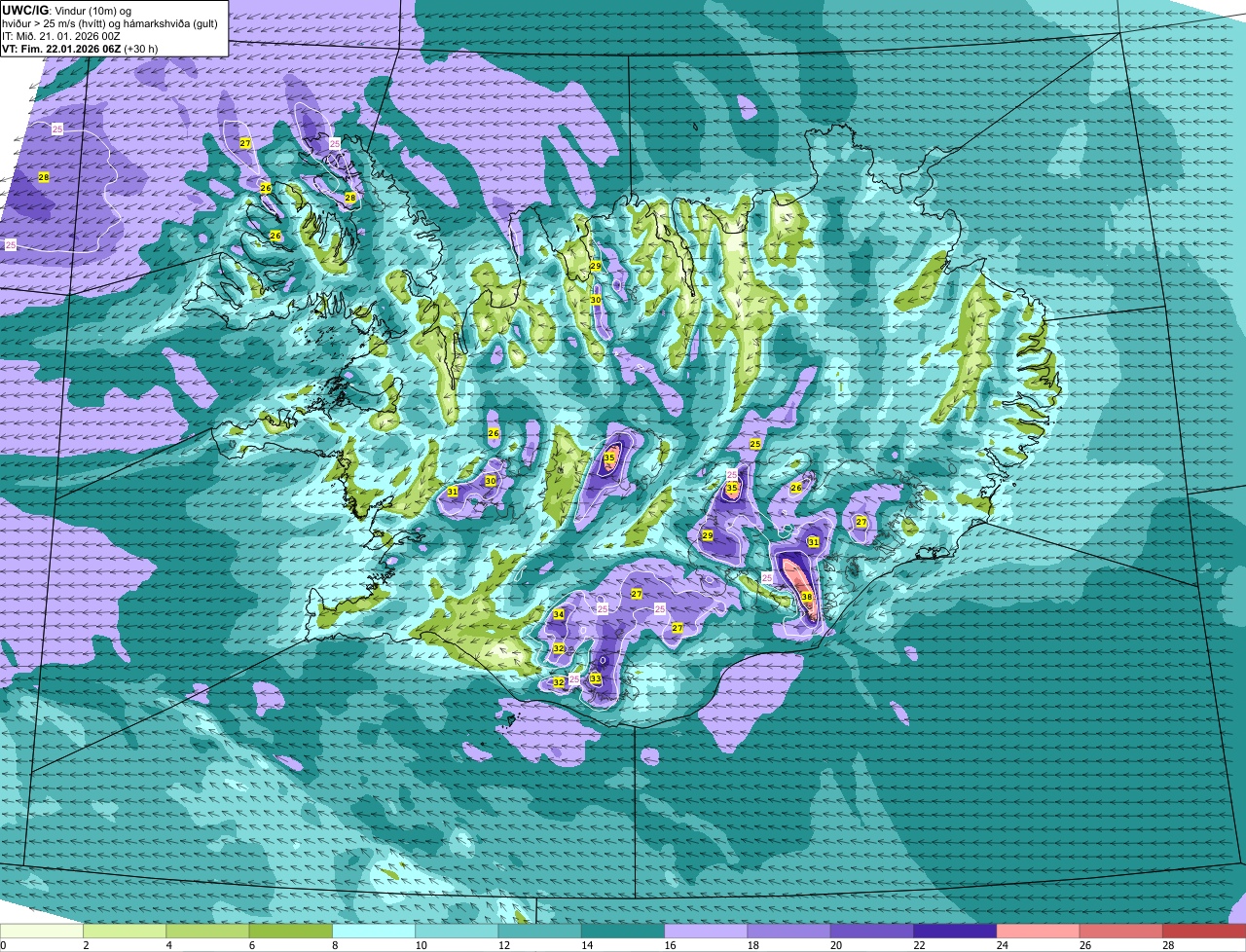Viewport: 1246px width, 952px height.
Task: Choose the dark teal 14–16 legend swatch
Action: [623, 931]
